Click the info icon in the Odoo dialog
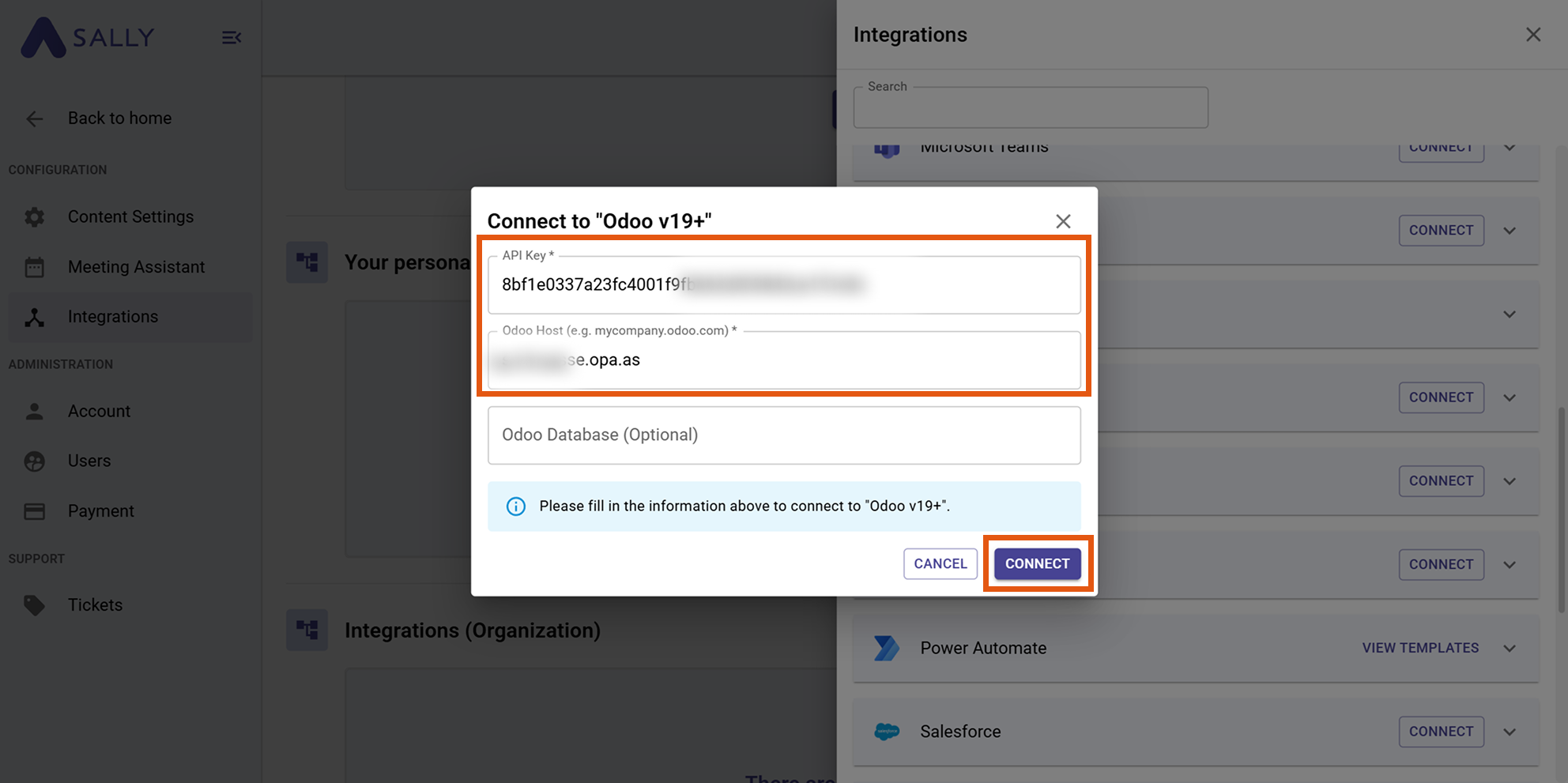1568x783 pixels. point(515,506)
